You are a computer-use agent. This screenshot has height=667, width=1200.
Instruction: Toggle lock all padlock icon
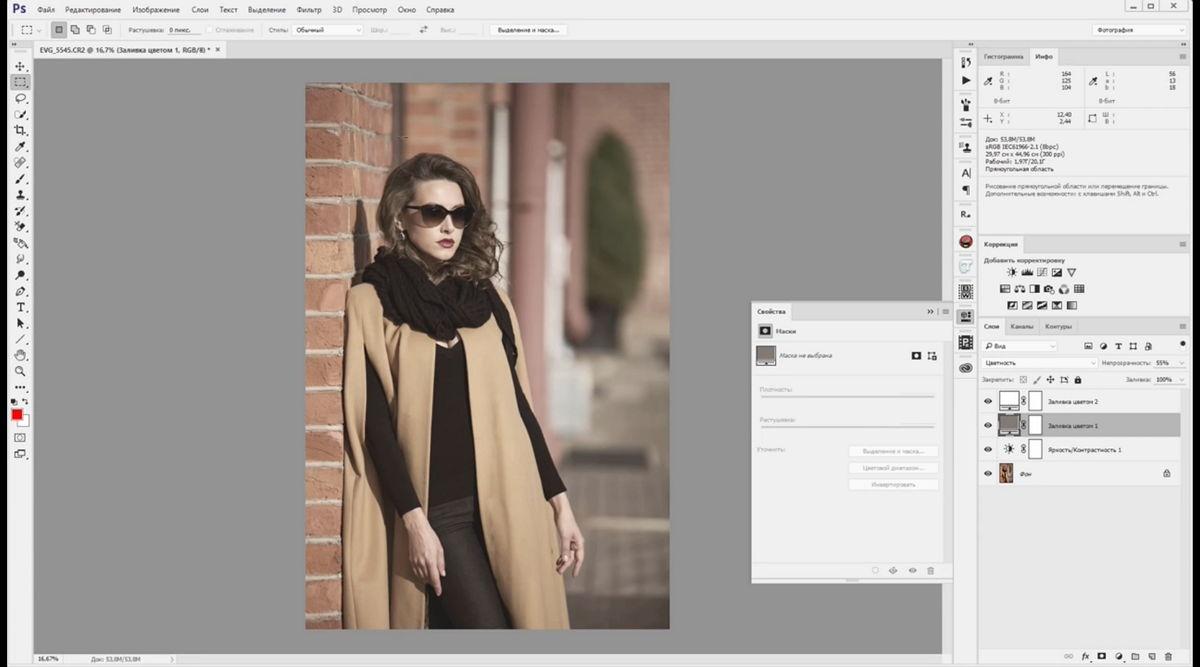pos(1078,380)
